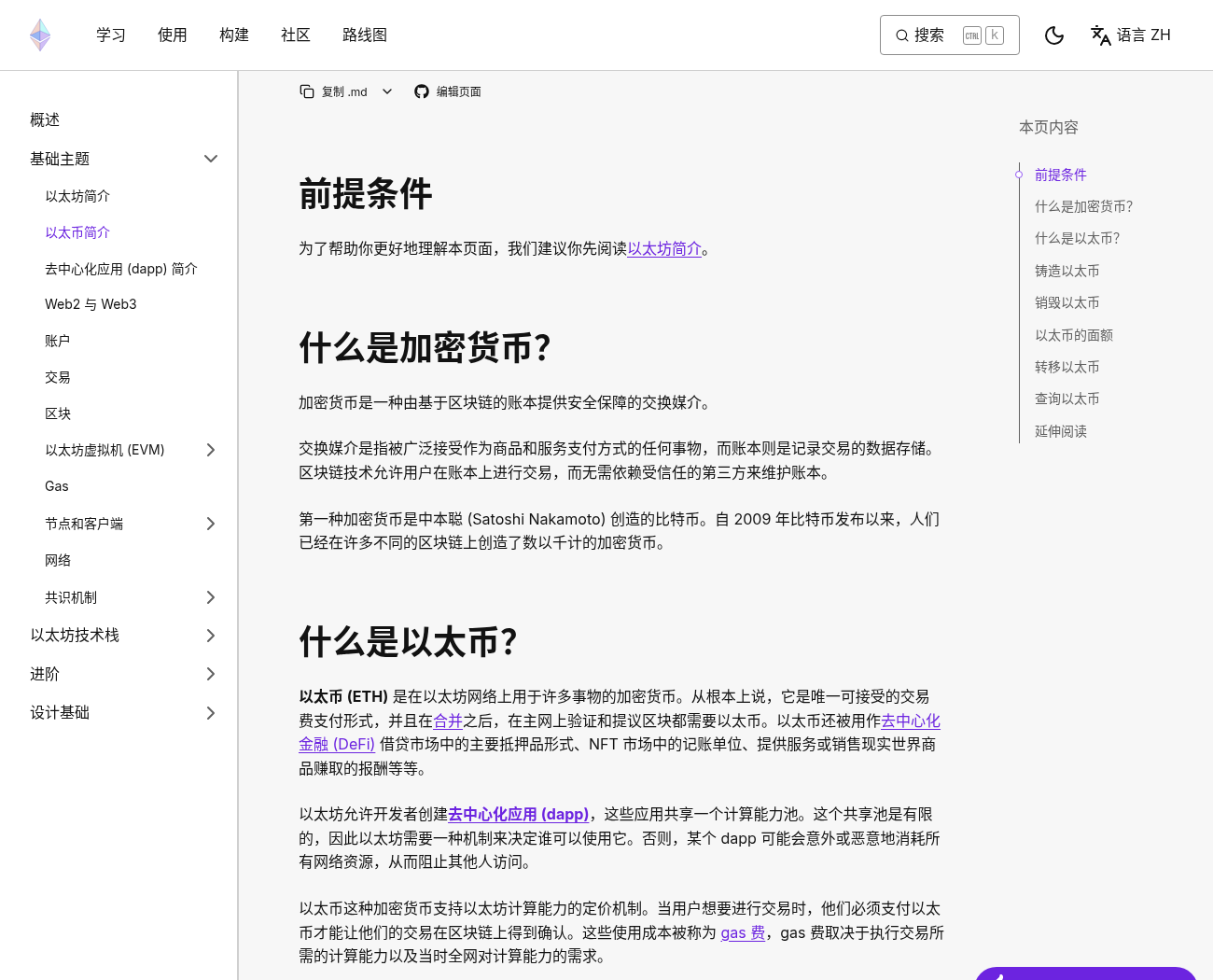Open Gas in the sidebar
This screenshot has height=980, width=1213.
57,486
